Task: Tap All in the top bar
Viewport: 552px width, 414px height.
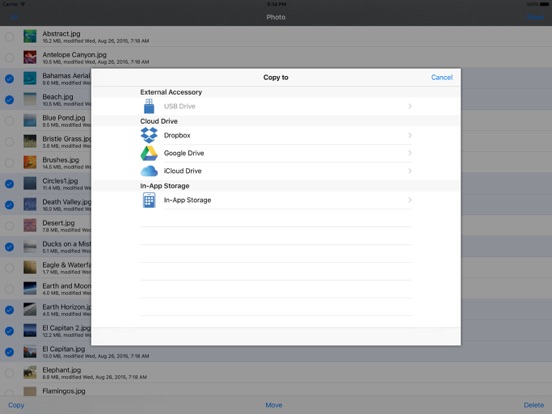Action: tap(14, 17)
